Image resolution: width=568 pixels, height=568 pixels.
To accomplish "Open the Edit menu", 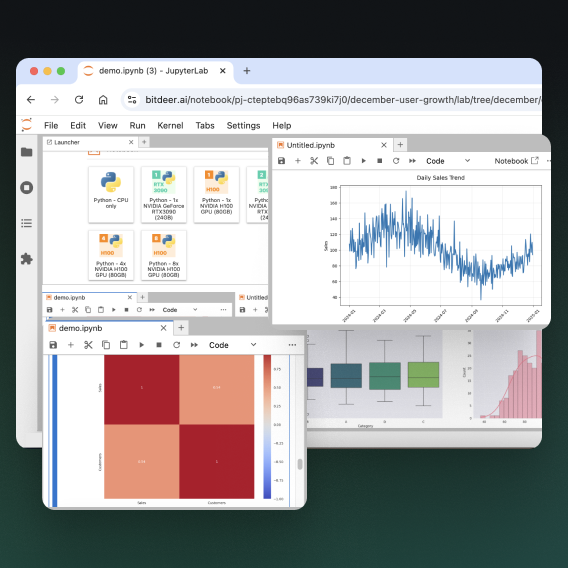I will pos(78,125).
